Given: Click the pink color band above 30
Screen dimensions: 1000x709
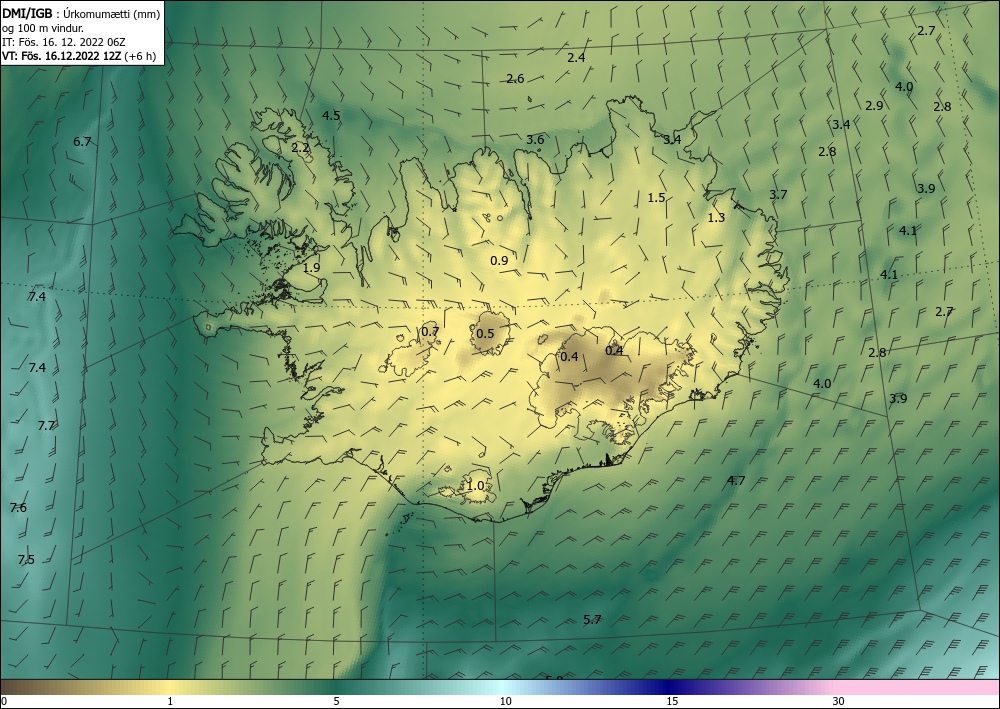Looking at the screenshot, I should pos(918,687).
